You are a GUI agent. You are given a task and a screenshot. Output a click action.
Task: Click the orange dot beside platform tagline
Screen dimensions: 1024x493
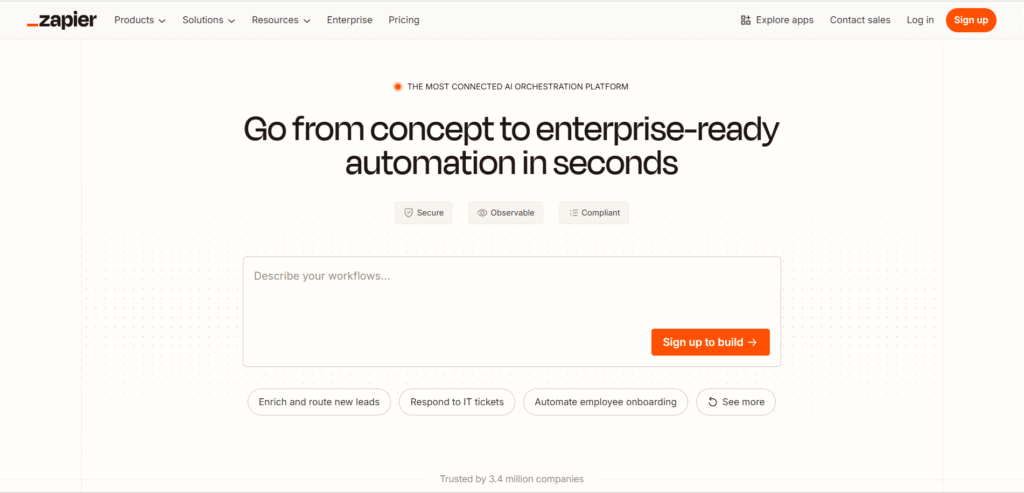coord(398,87)
